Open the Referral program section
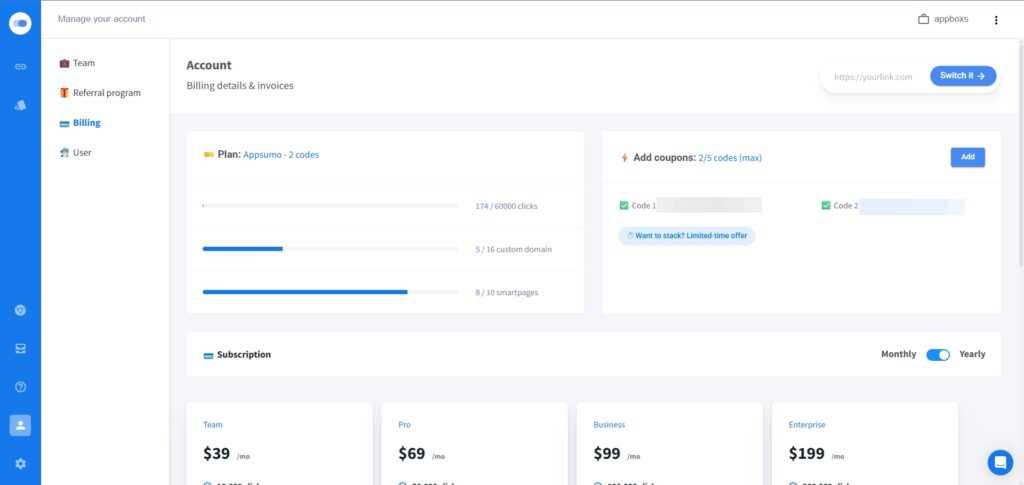The width and height of the screenshot is (1024, 485). pos(106,93)
